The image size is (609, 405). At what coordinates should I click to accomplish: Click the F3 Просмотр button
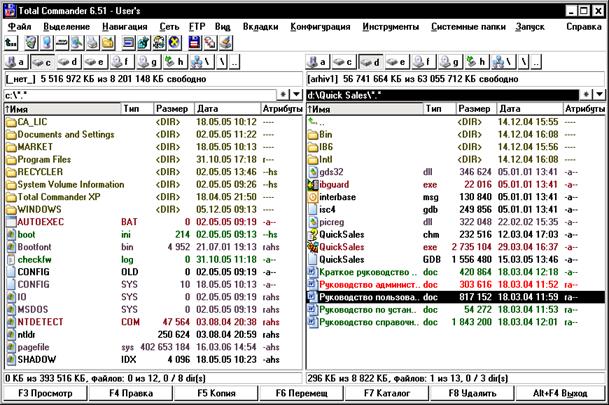(45, 393)
